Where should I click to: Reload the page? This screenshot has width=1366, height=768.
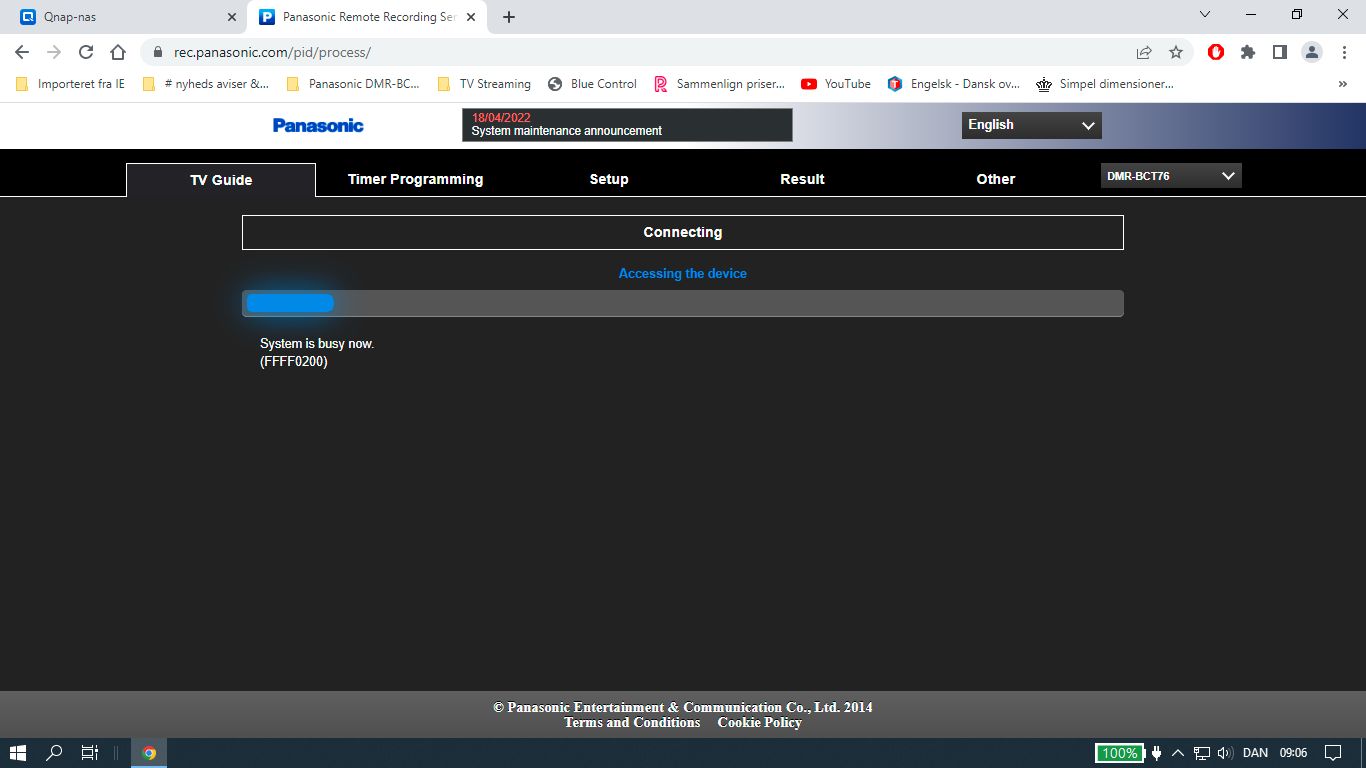[x=86, y=52]
